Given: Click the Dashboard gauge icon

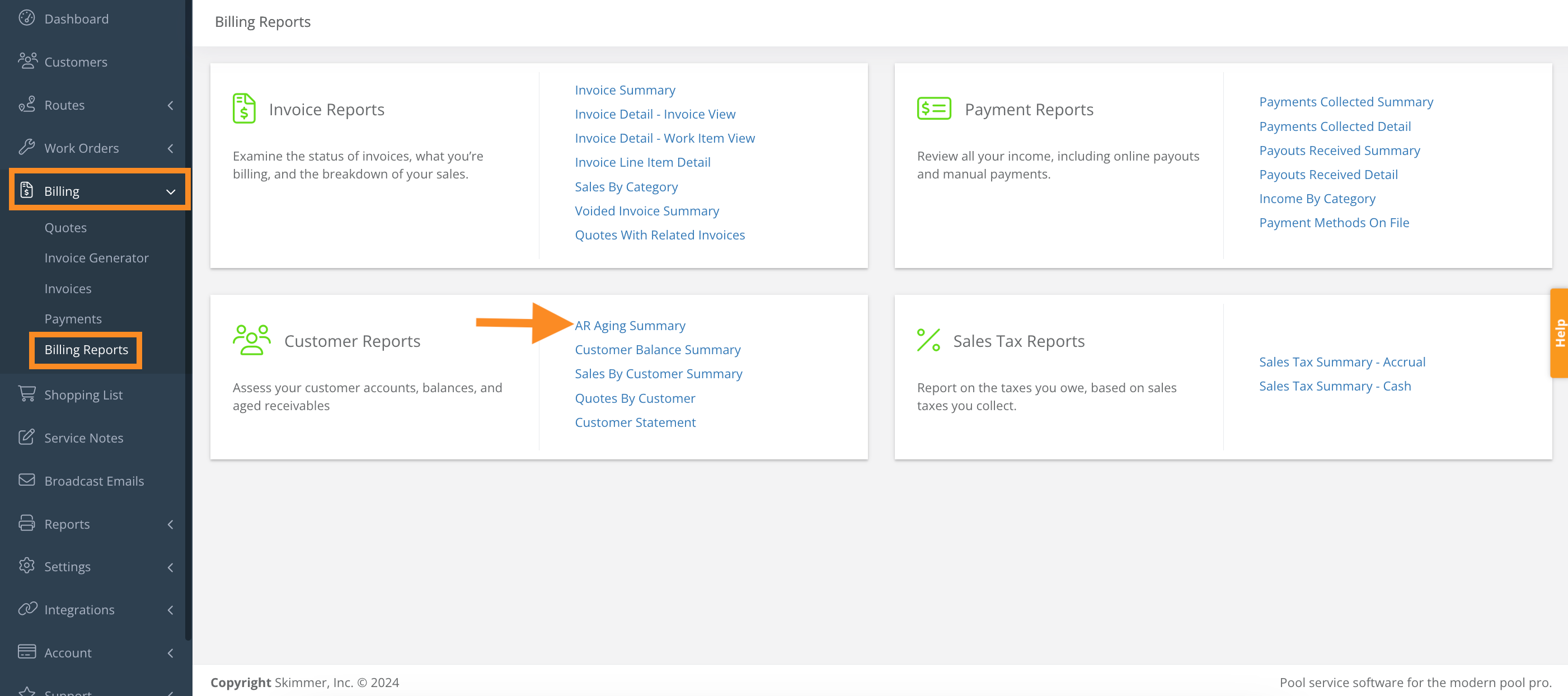Looking at the screenshot, I should click(x=27, y=18).
